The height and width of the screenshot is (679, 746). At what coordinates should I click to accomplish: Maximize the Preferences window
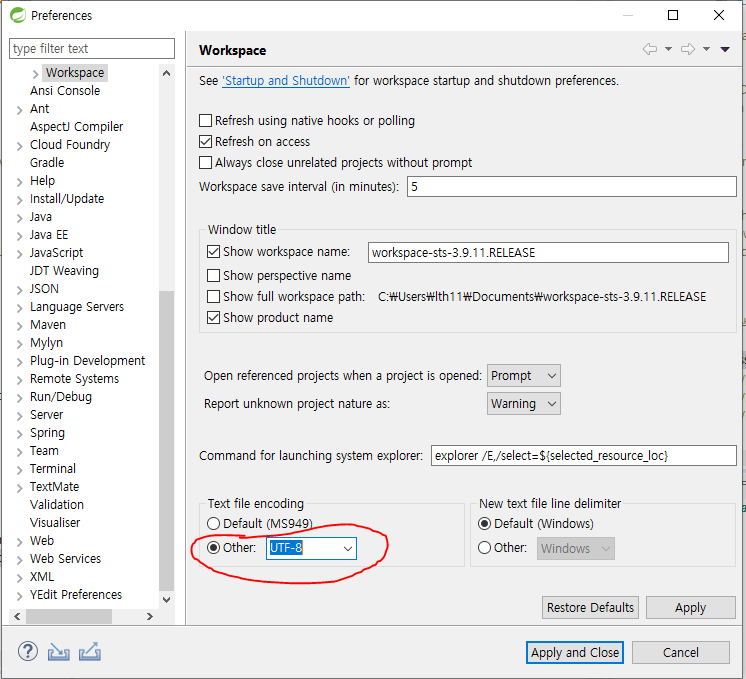click(673, 15)
